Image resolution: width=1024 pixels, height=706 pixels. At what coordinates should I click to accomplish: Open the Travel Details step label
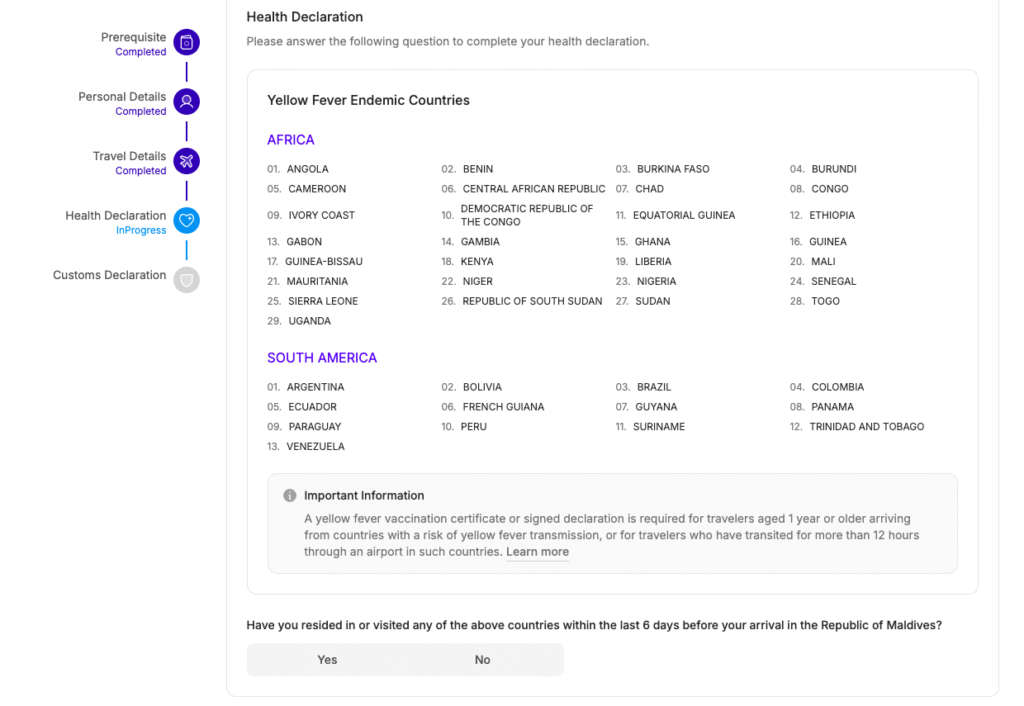pos(129,156)
